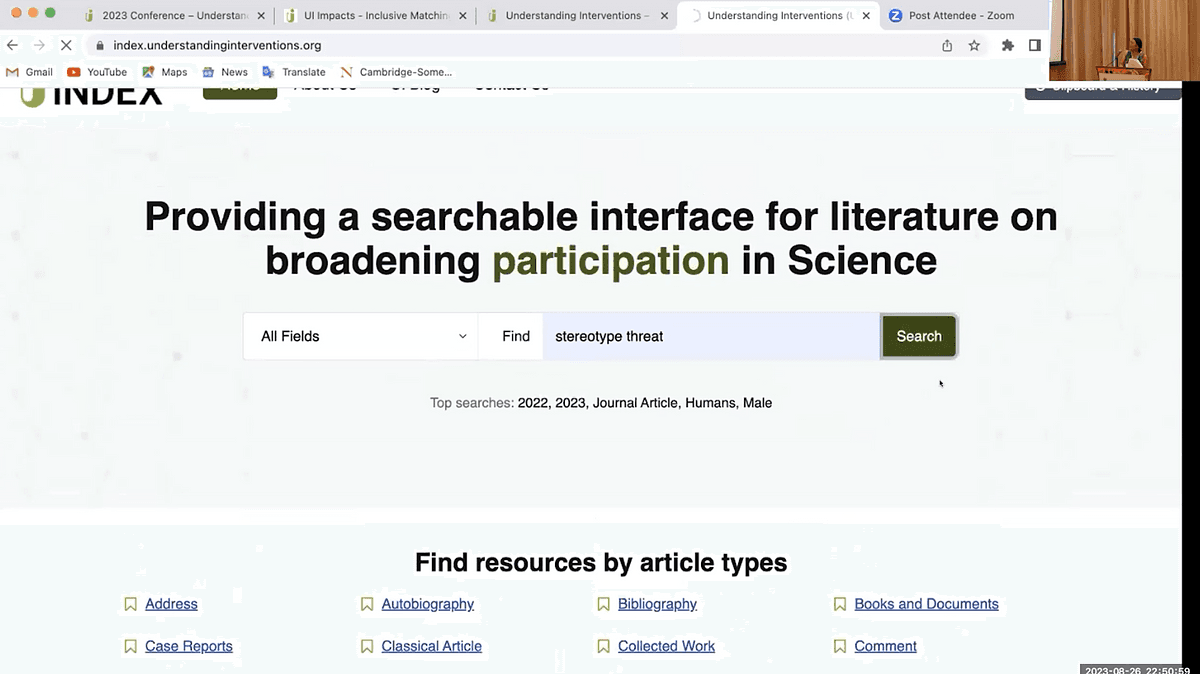Stop the page loading with X button
Screen dimensions: 1200x674
(66, 45)
